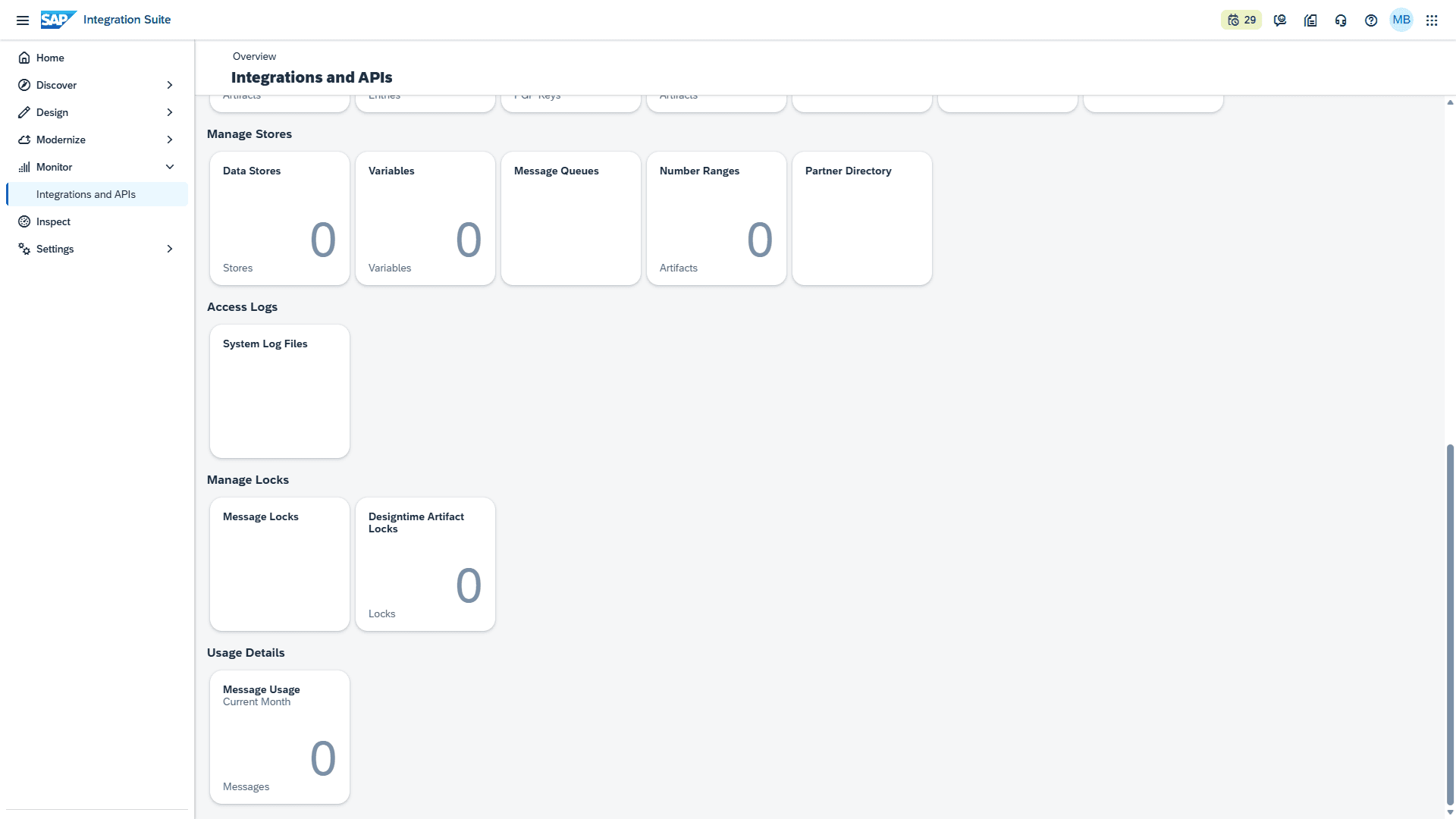
Task: Open the Data Stores tile
Action: [x=280, y=218]
